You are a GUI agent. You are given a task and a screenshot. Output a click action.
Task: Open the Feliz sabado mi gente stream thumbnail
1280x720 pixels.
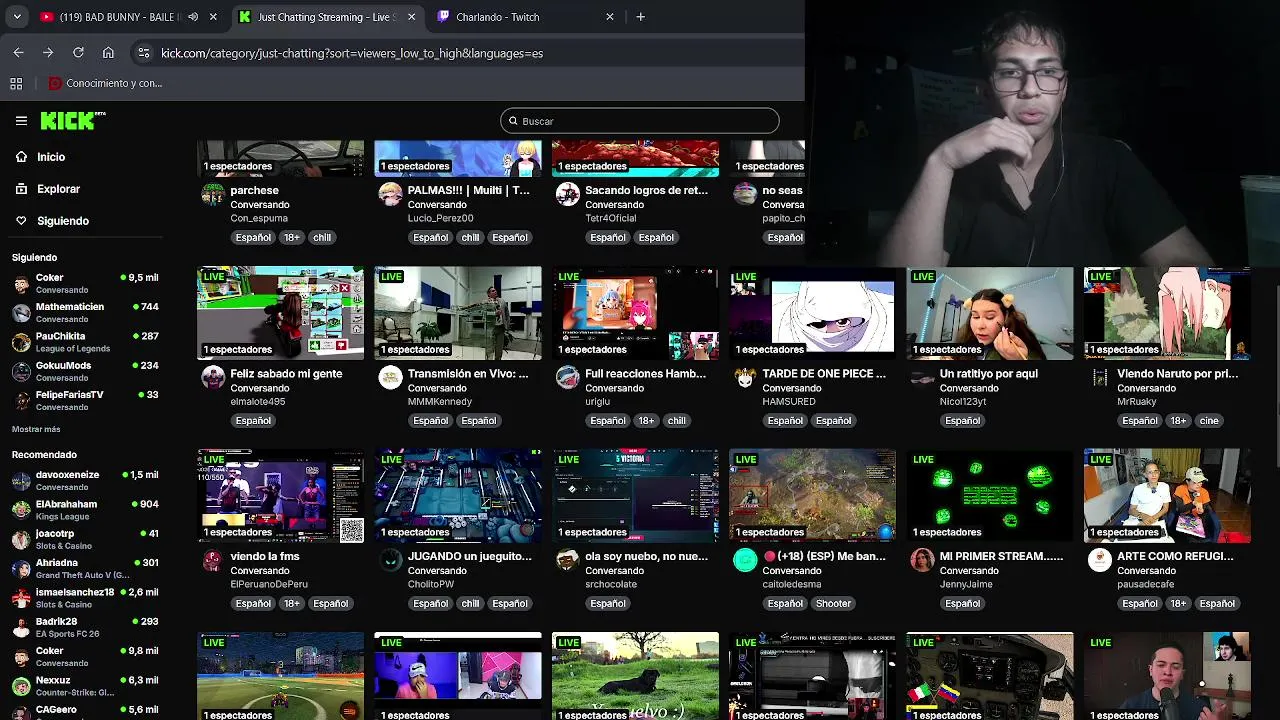pos(280,313)
